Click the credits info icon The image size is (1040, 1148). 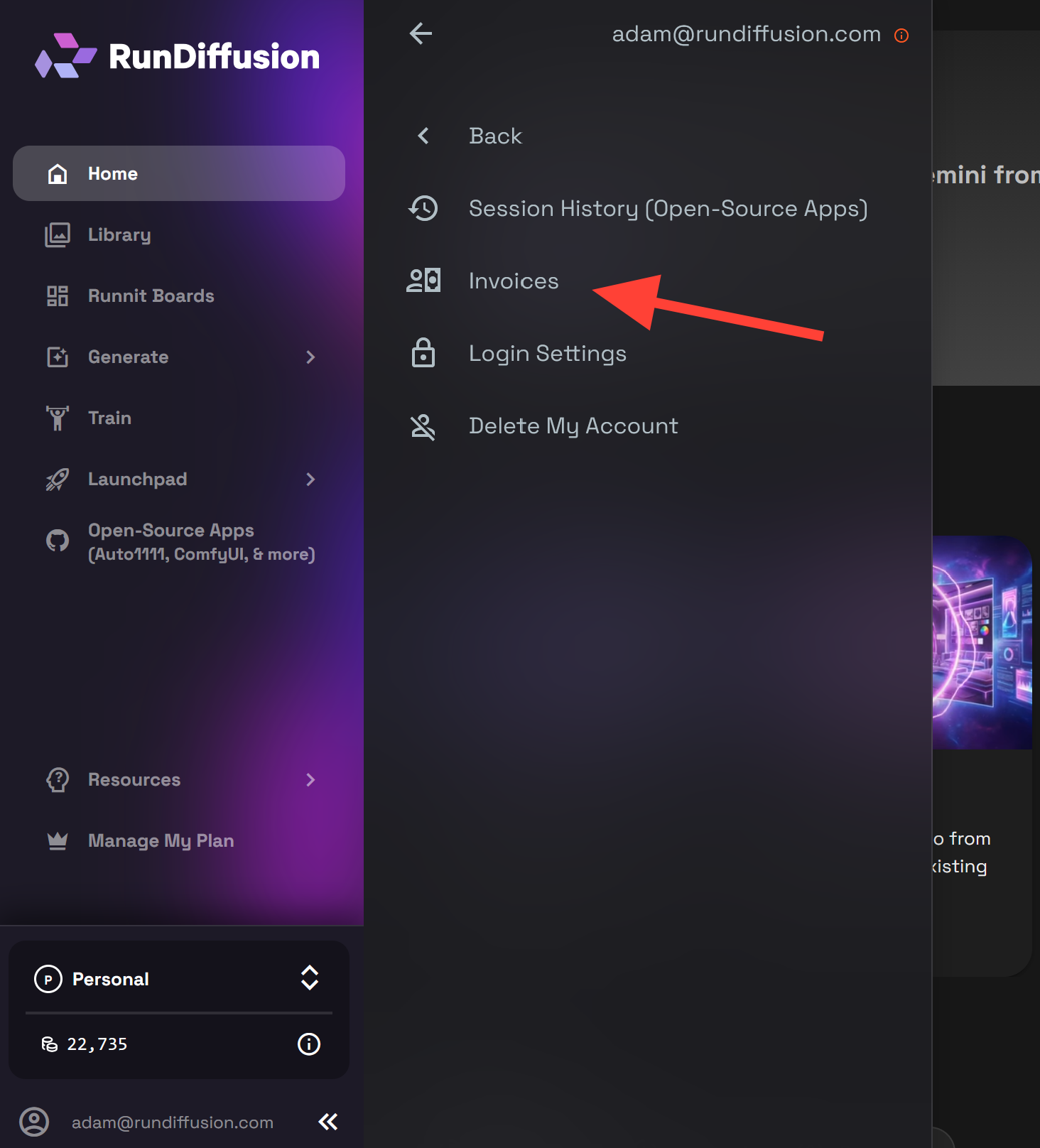tap(309, 1044)
